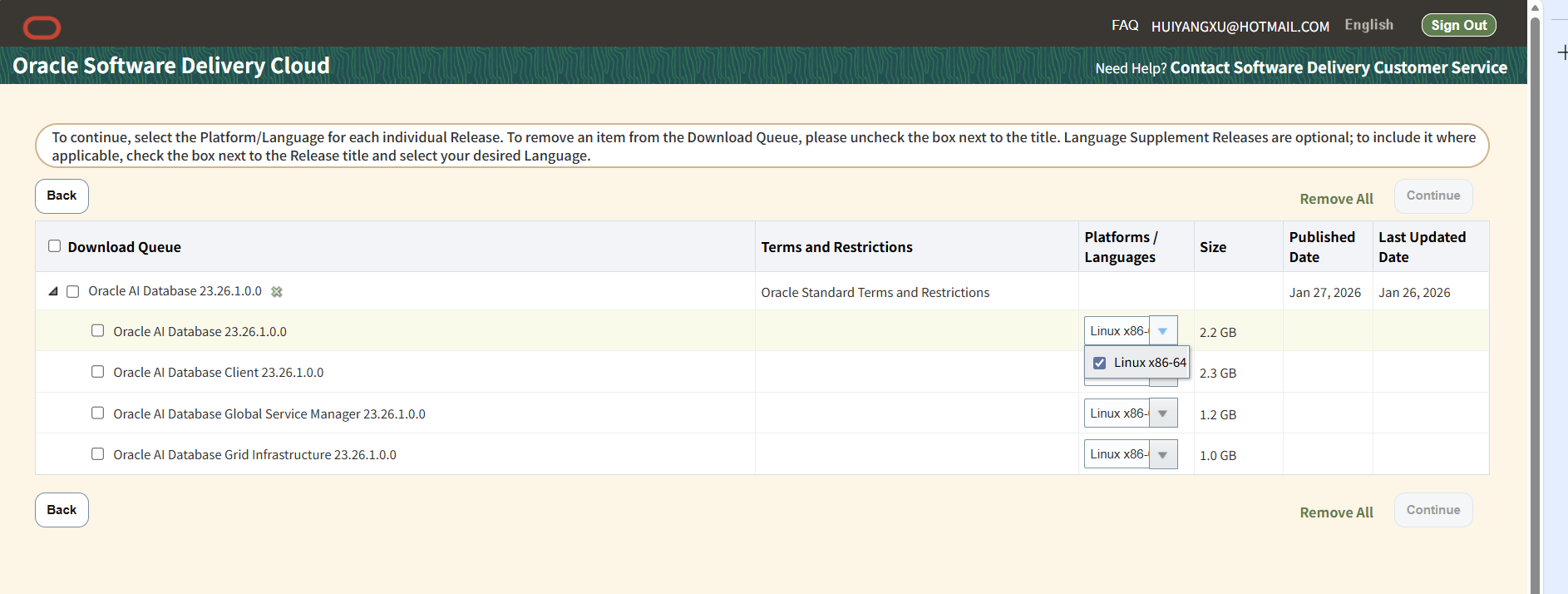Click the 1.2 GB size value
The width and height of the screenshot is (1568, 594).
1218,415
